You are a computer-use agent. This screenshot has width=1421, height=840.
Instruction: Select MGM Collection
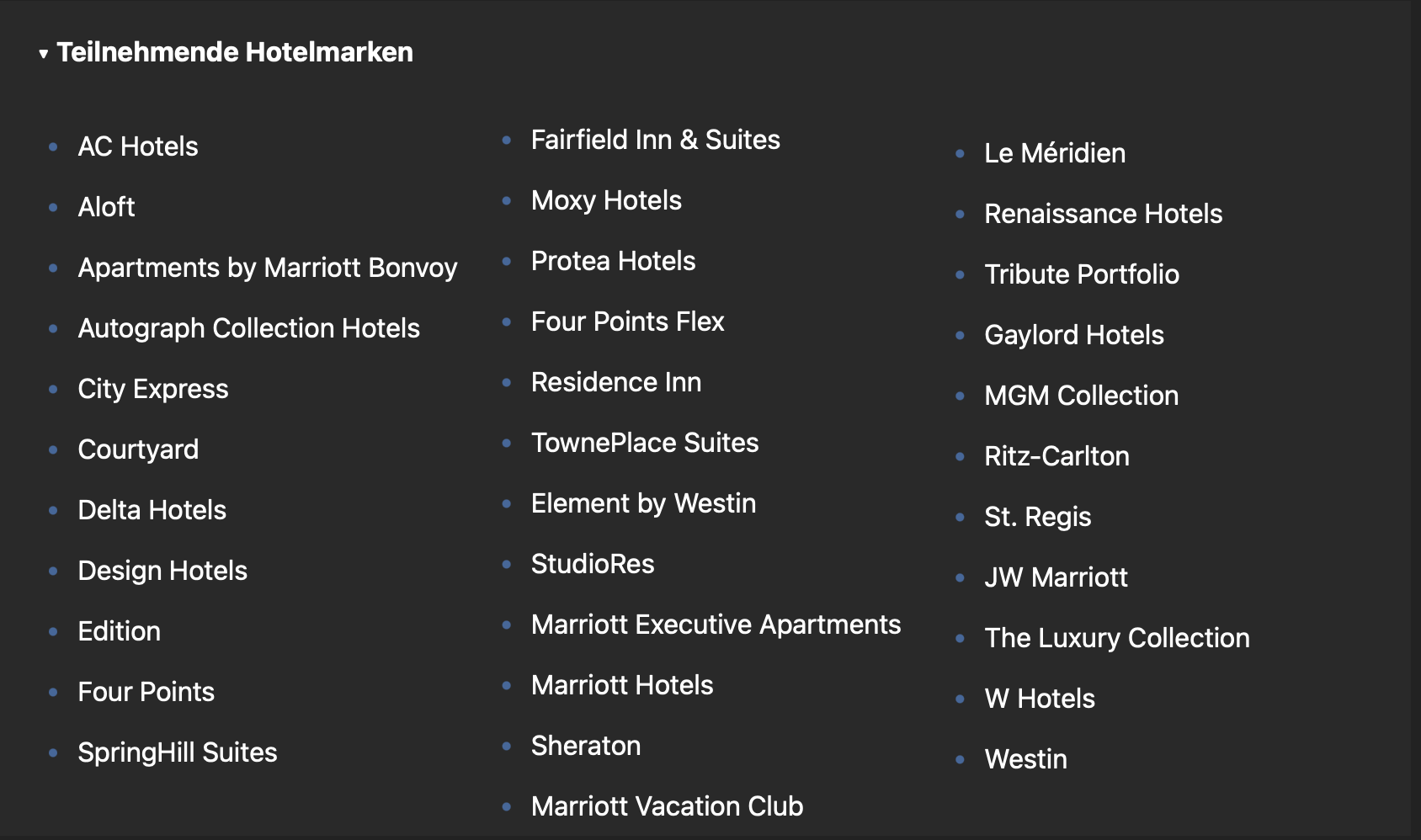coord(1081,396)
